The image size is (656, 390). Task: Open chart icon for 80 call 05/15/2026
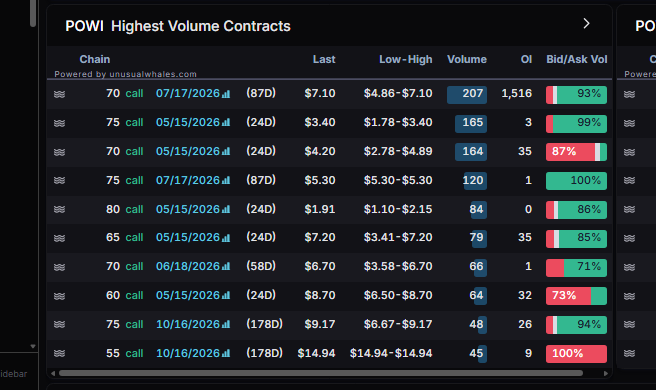coord(226,209)
